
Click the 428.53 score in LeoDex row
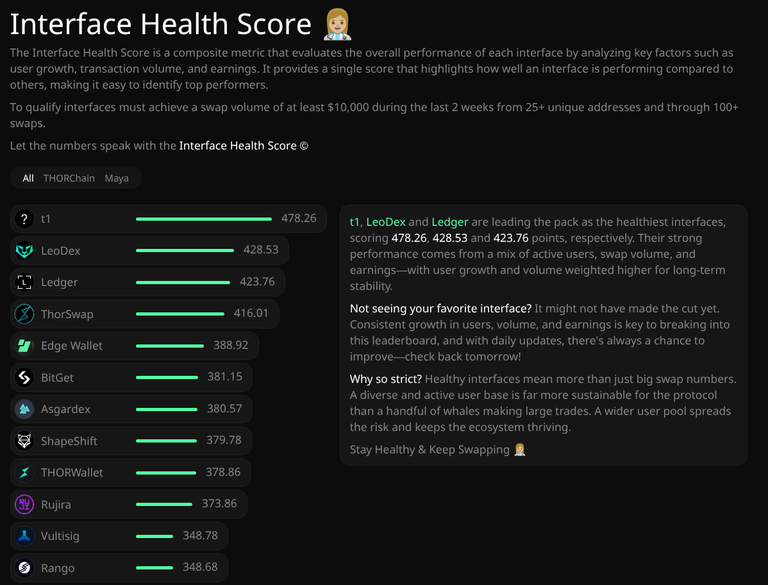[261, 249]
